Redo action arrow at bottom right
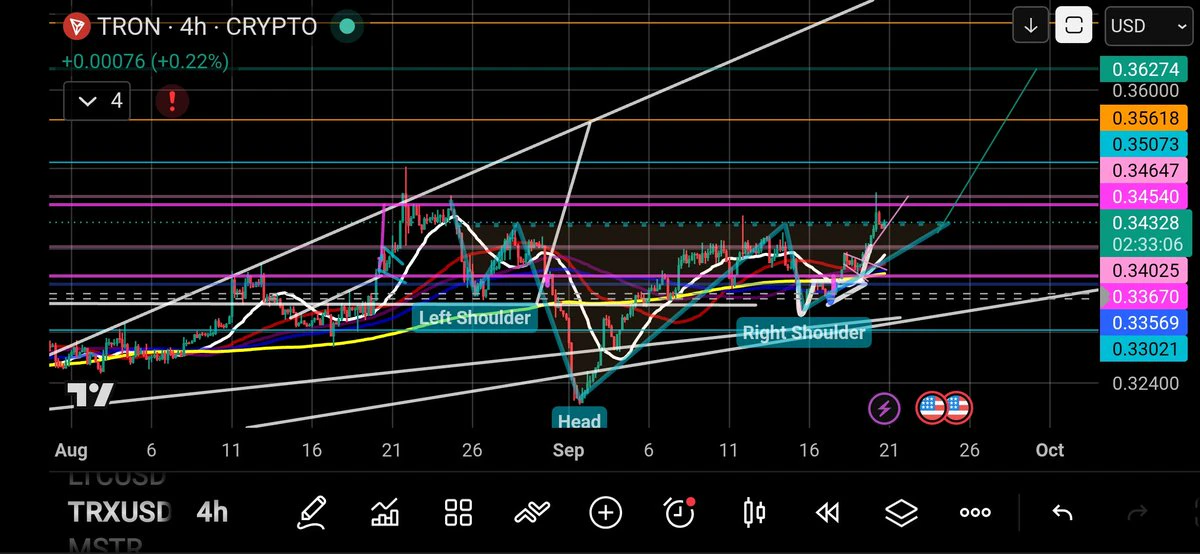1200x554 pixels. (x=1137, y=513)
